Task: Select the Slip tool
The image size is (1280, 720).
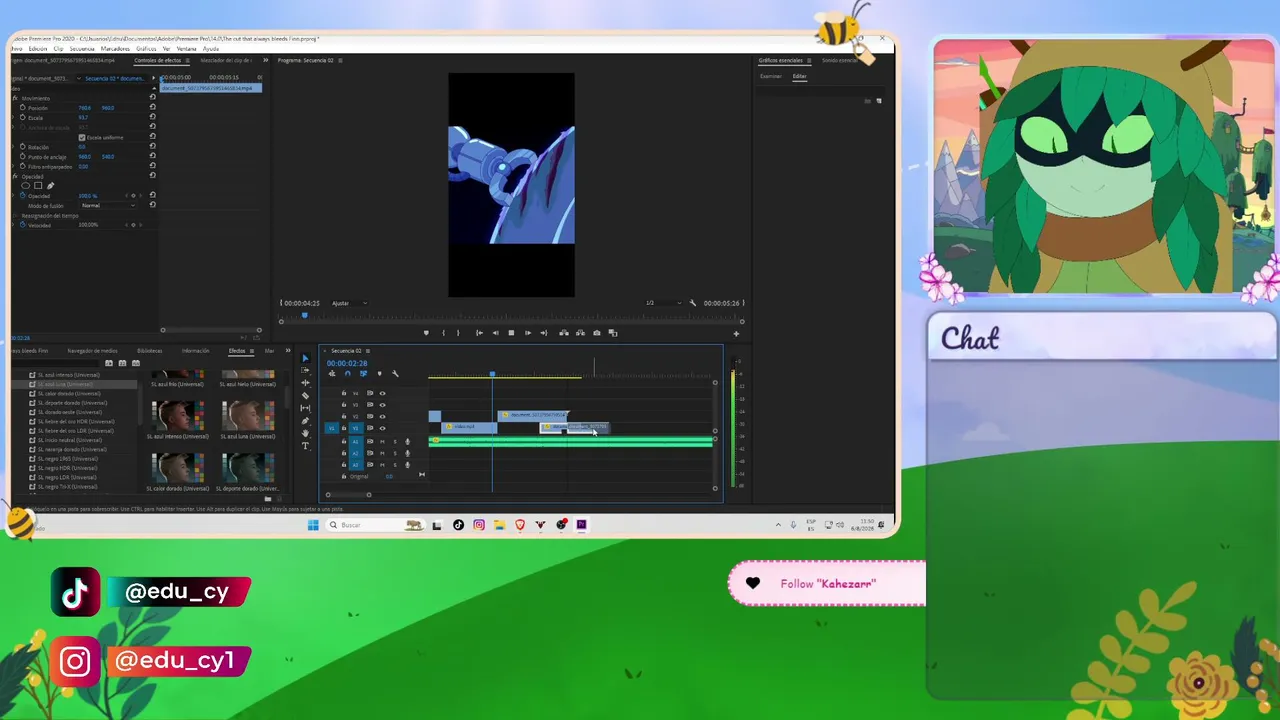Action: coord(305,408)
